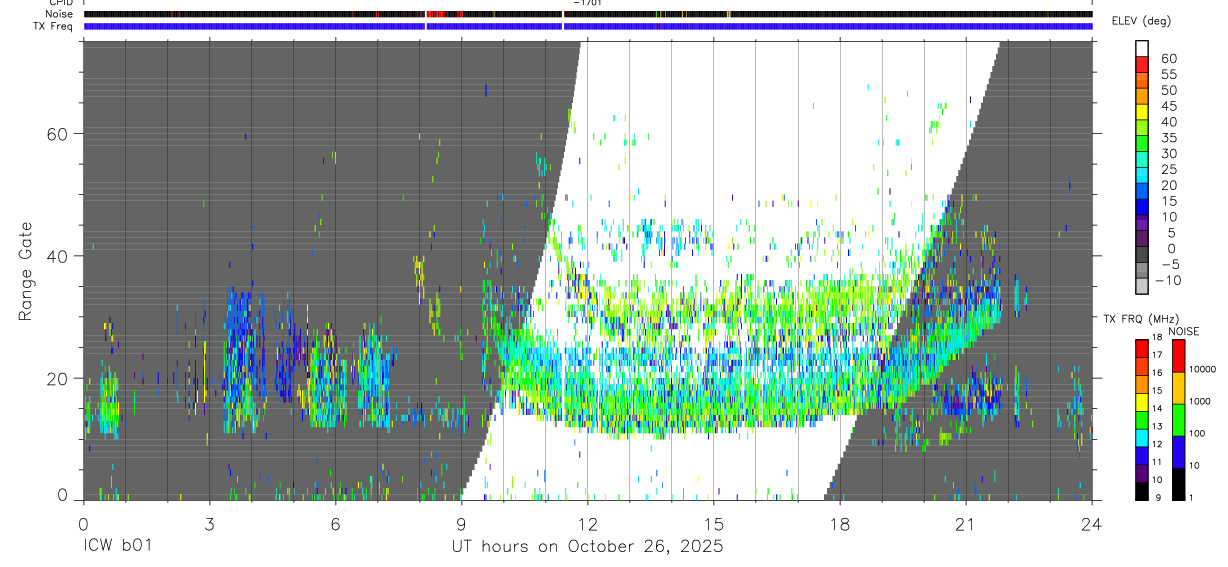This screenshot has width=1228, height=567.
Task: Click the TX FRQ color scale bar
Action: point(1142,420)
